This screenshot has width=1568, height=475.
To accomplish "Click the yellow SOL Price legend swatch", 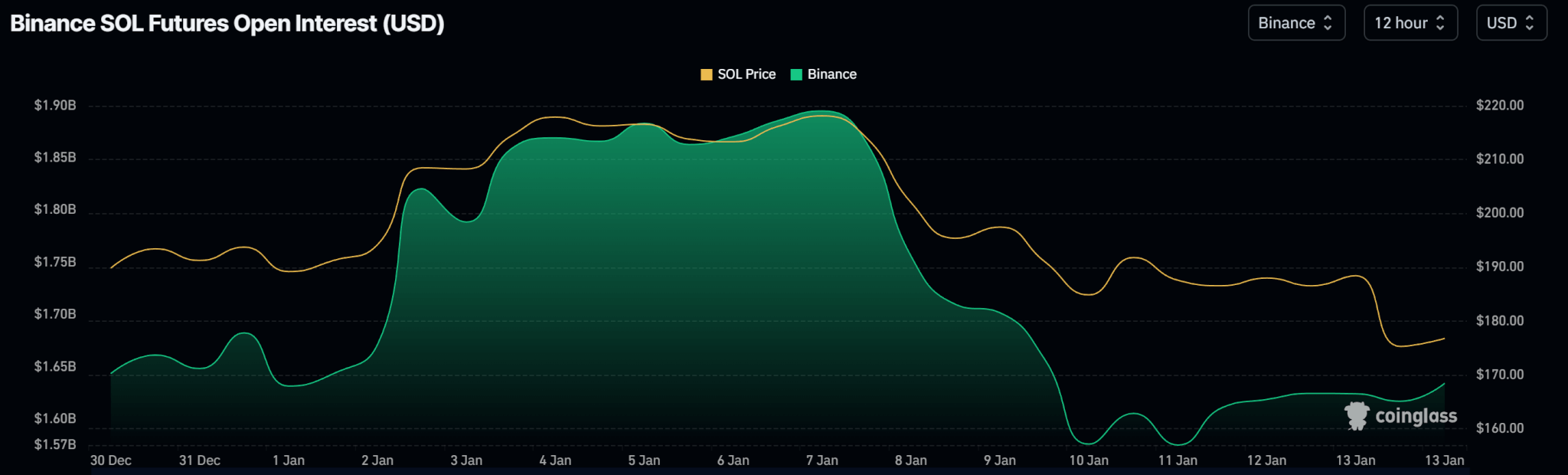I will coord(707,74).
